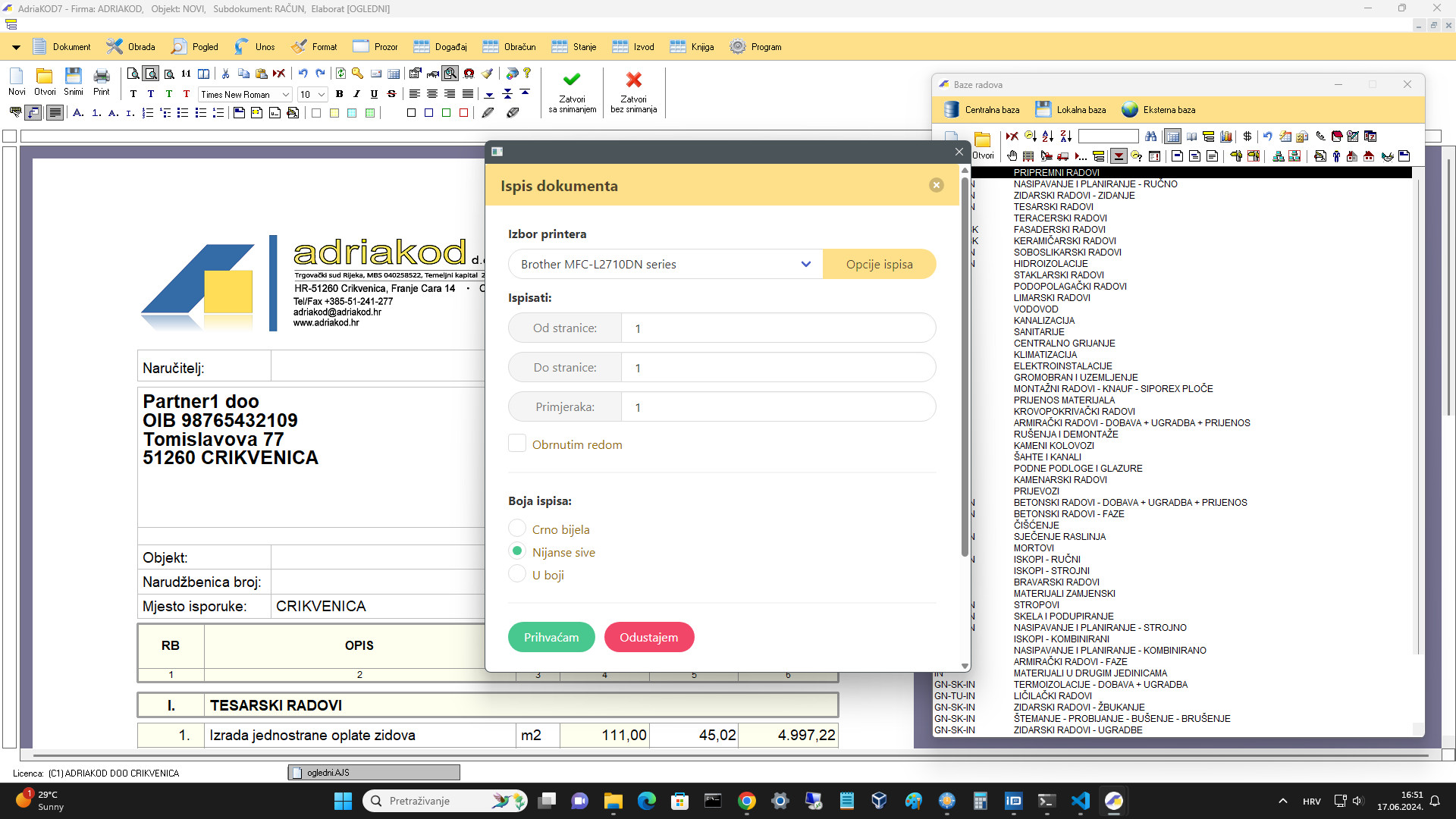Click the Prihvaćam (Accept) button
Viewport: 1456px width, 819px height.
pyautogui.click(x=551, y=637)
